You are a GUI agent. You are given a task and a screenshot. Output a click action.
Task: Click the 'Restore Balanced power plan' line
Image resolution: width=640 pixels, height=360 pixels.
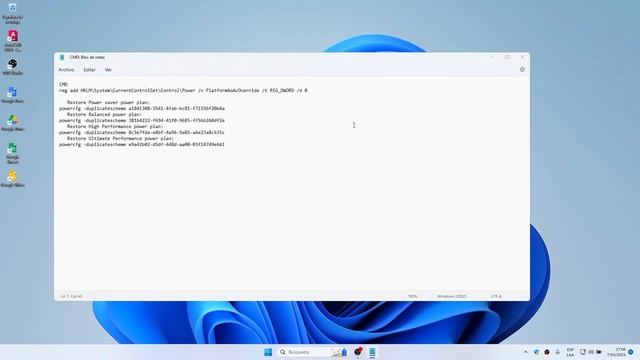tap(104, 114)
